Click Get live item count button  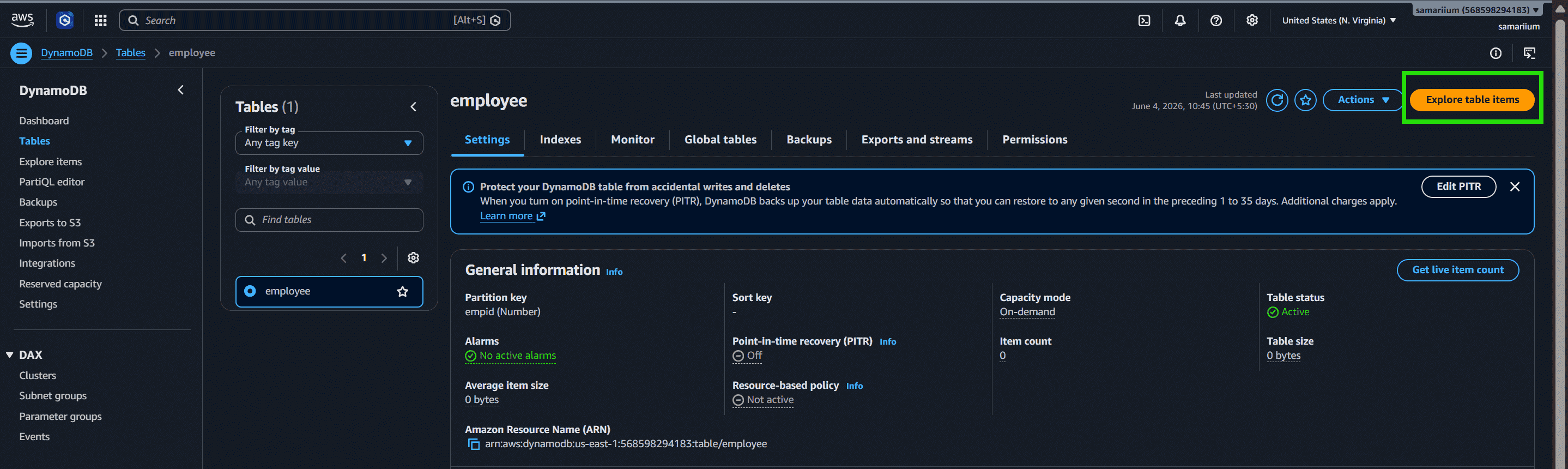[1457, 270]
